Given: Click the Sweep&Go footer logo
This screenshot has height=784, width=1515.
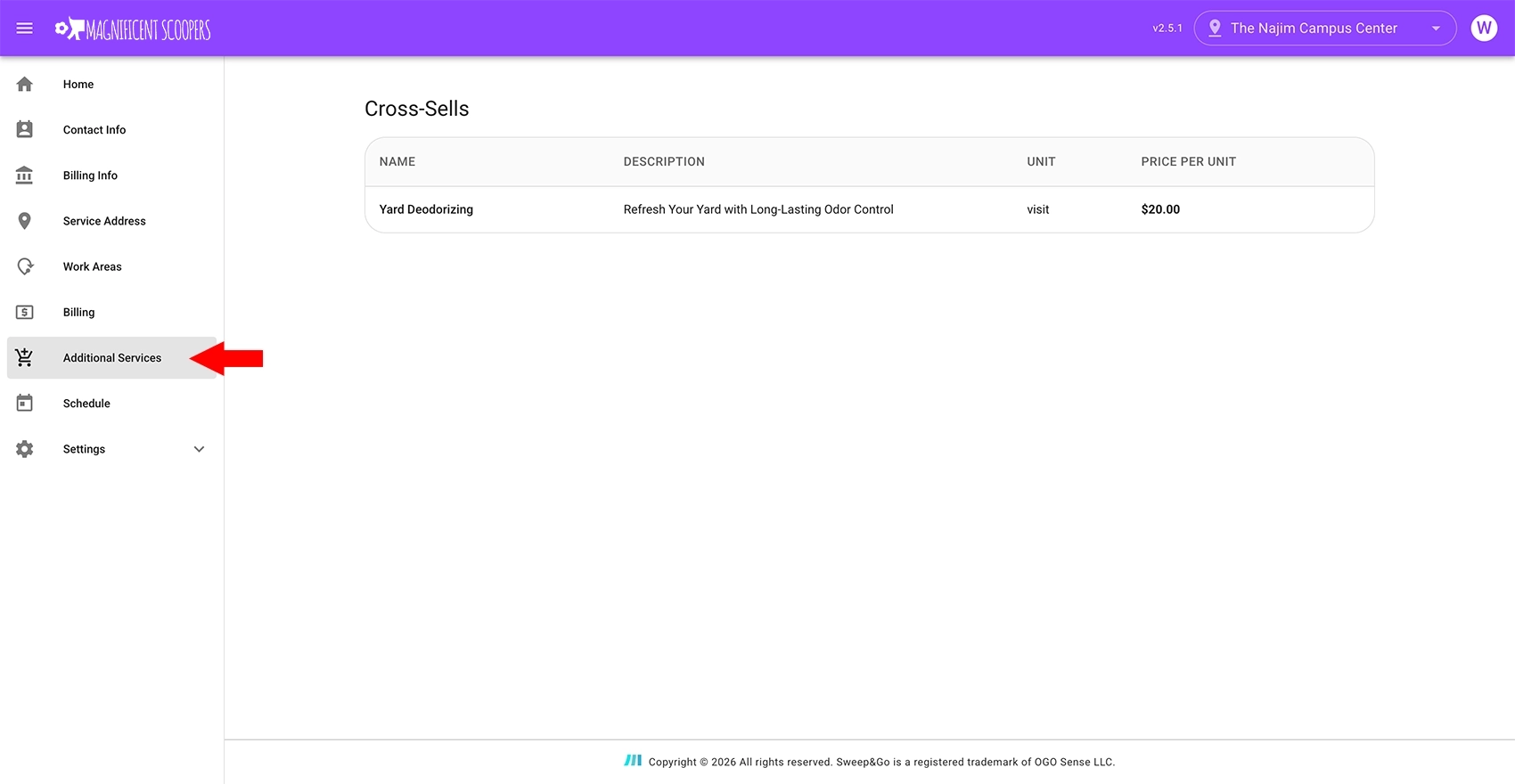Looking at the screenshot, I should 633,761.
